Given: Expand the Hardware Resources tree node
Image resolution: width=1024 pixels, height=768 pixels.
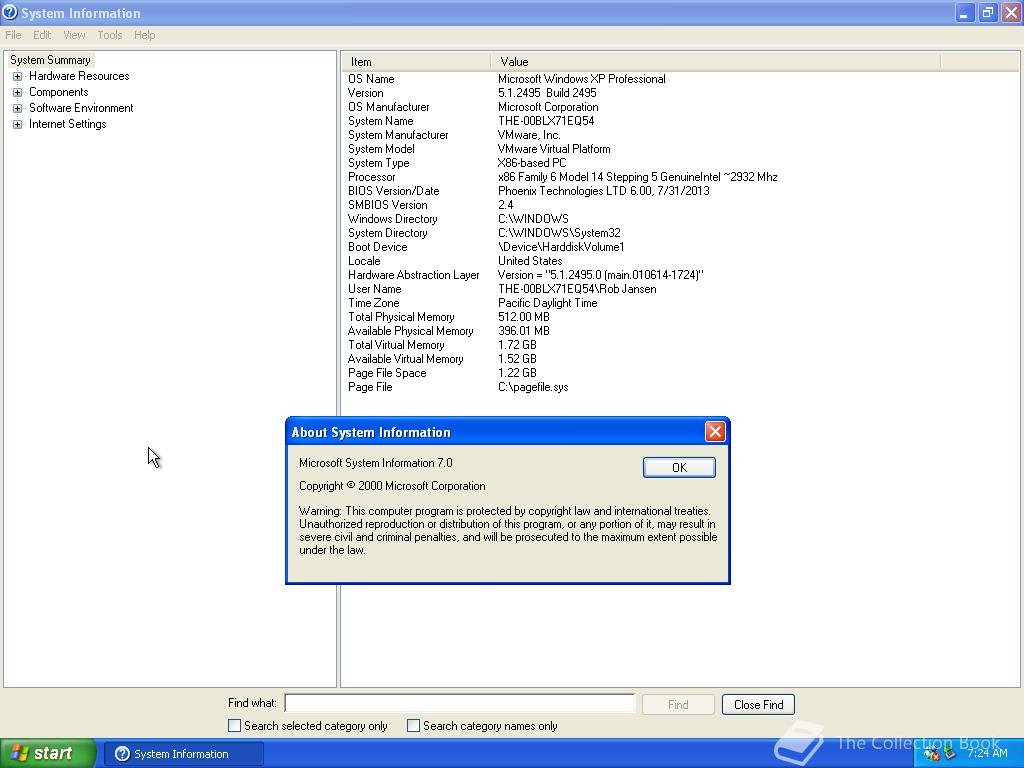Looking at the screenshot, I should [x=18, y=76].
